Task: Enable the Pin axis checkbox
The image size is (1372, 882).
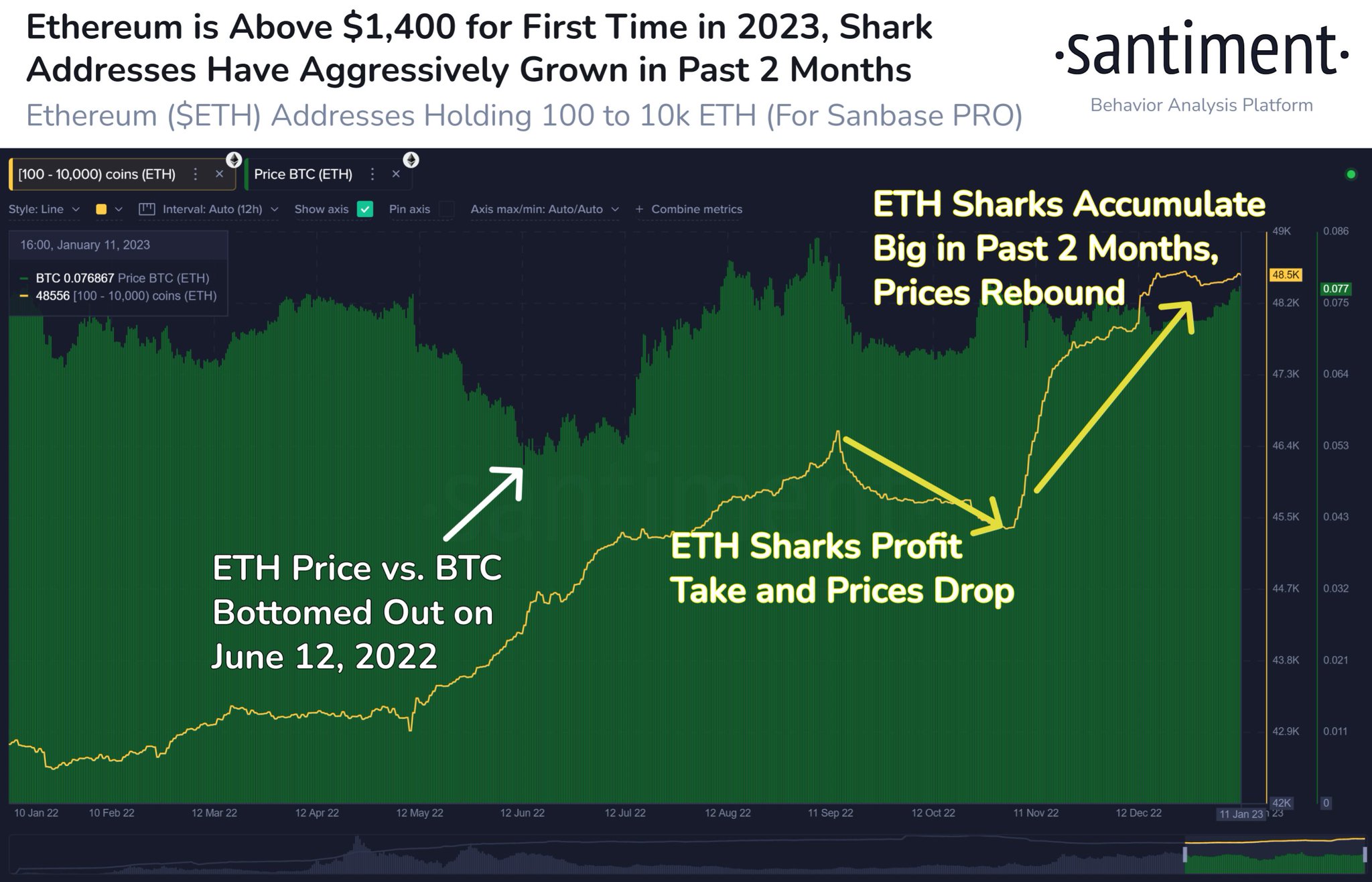Action: 446,209
